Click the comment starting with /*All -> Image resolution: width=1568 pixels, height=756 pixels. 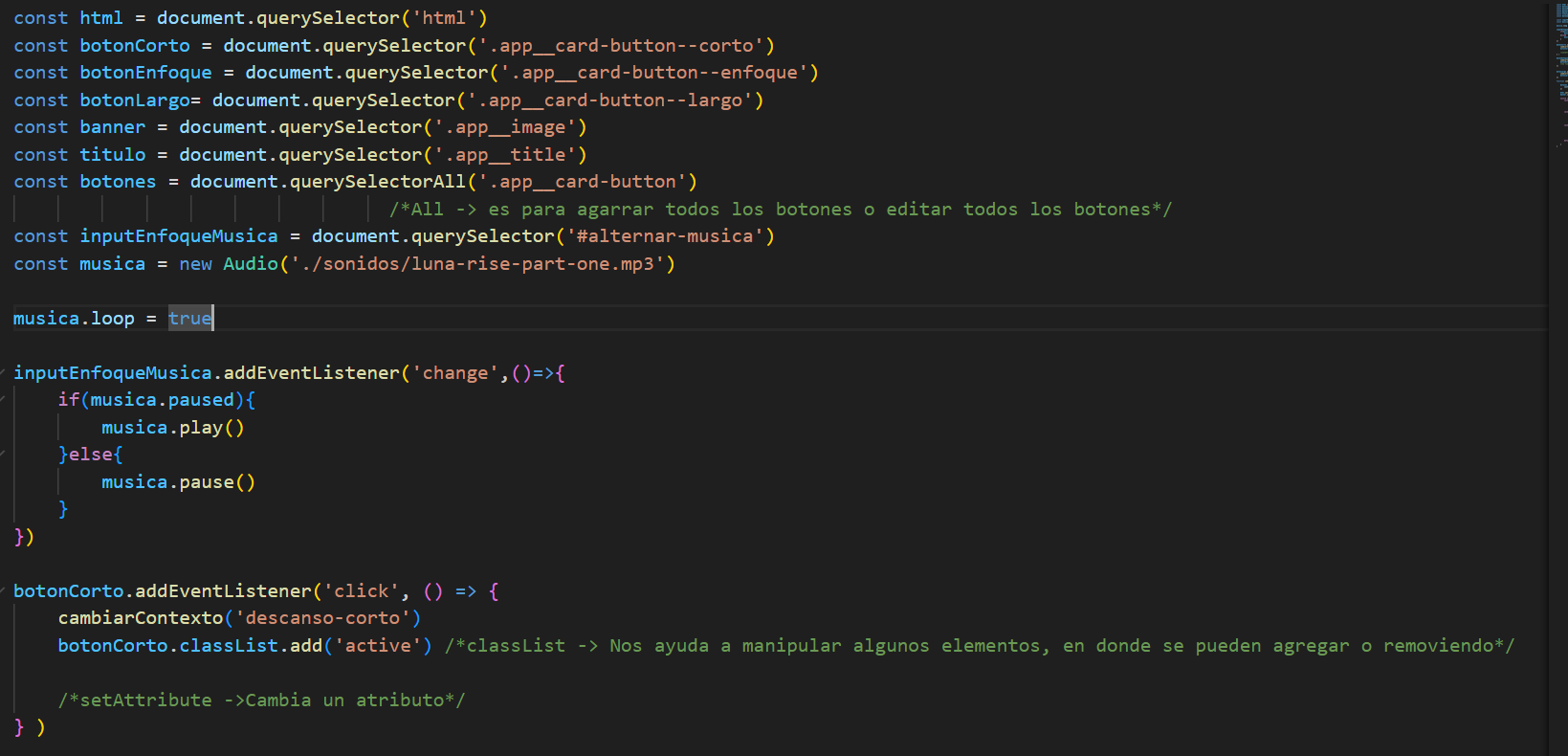781,210
